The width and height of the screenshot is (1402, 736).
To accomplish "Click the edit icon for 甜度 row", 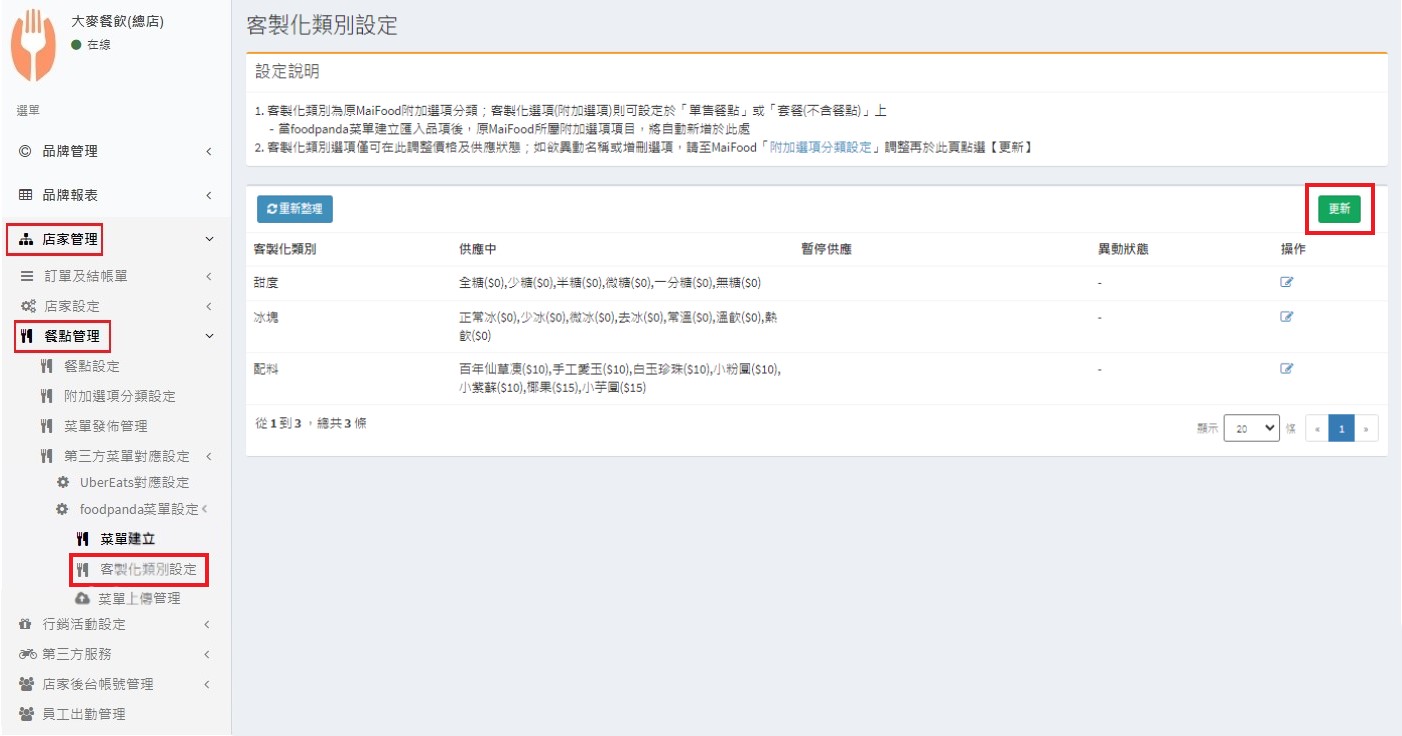I will 1287,282.
